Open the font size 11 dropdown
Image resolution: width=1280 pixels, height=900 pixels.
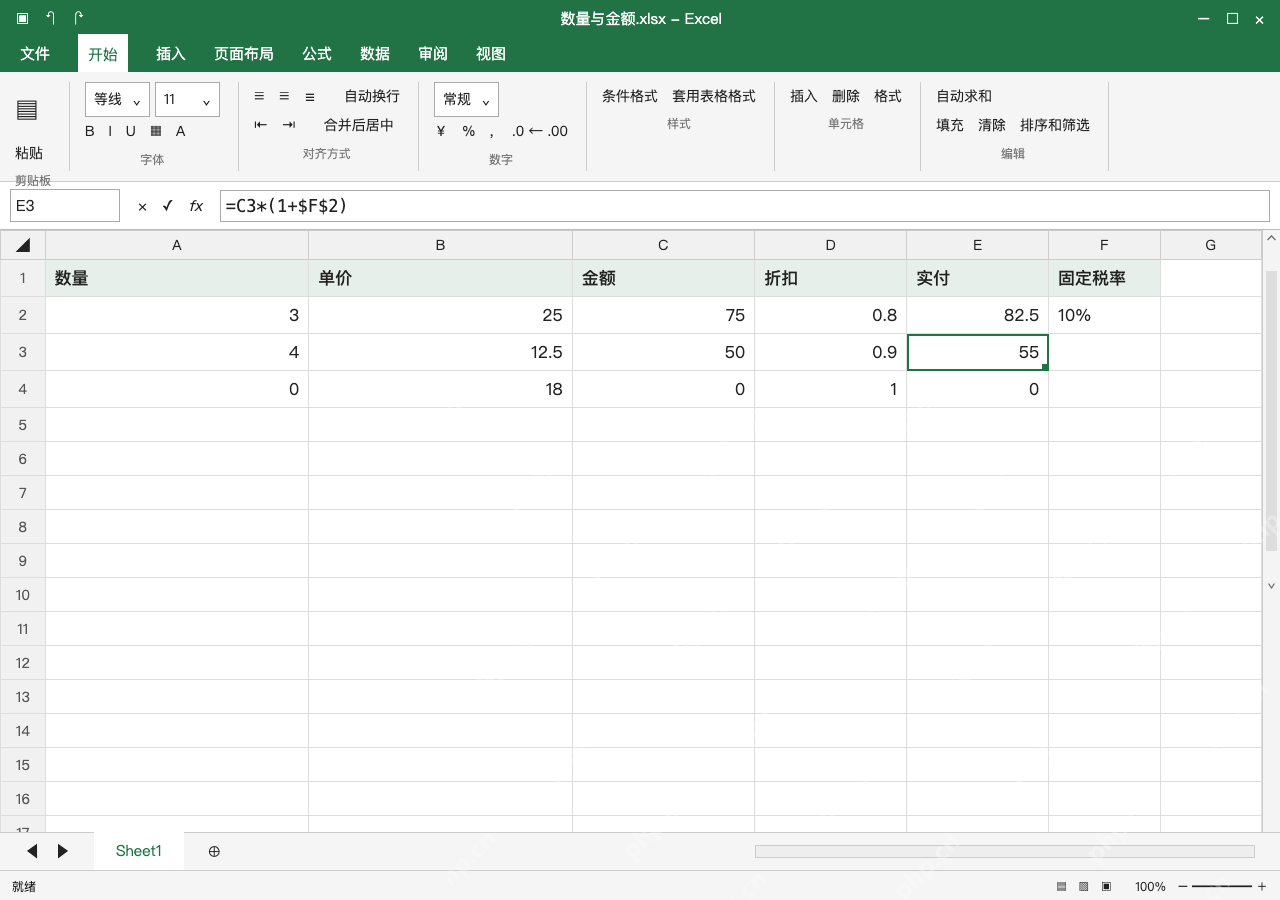coord(187,99)
